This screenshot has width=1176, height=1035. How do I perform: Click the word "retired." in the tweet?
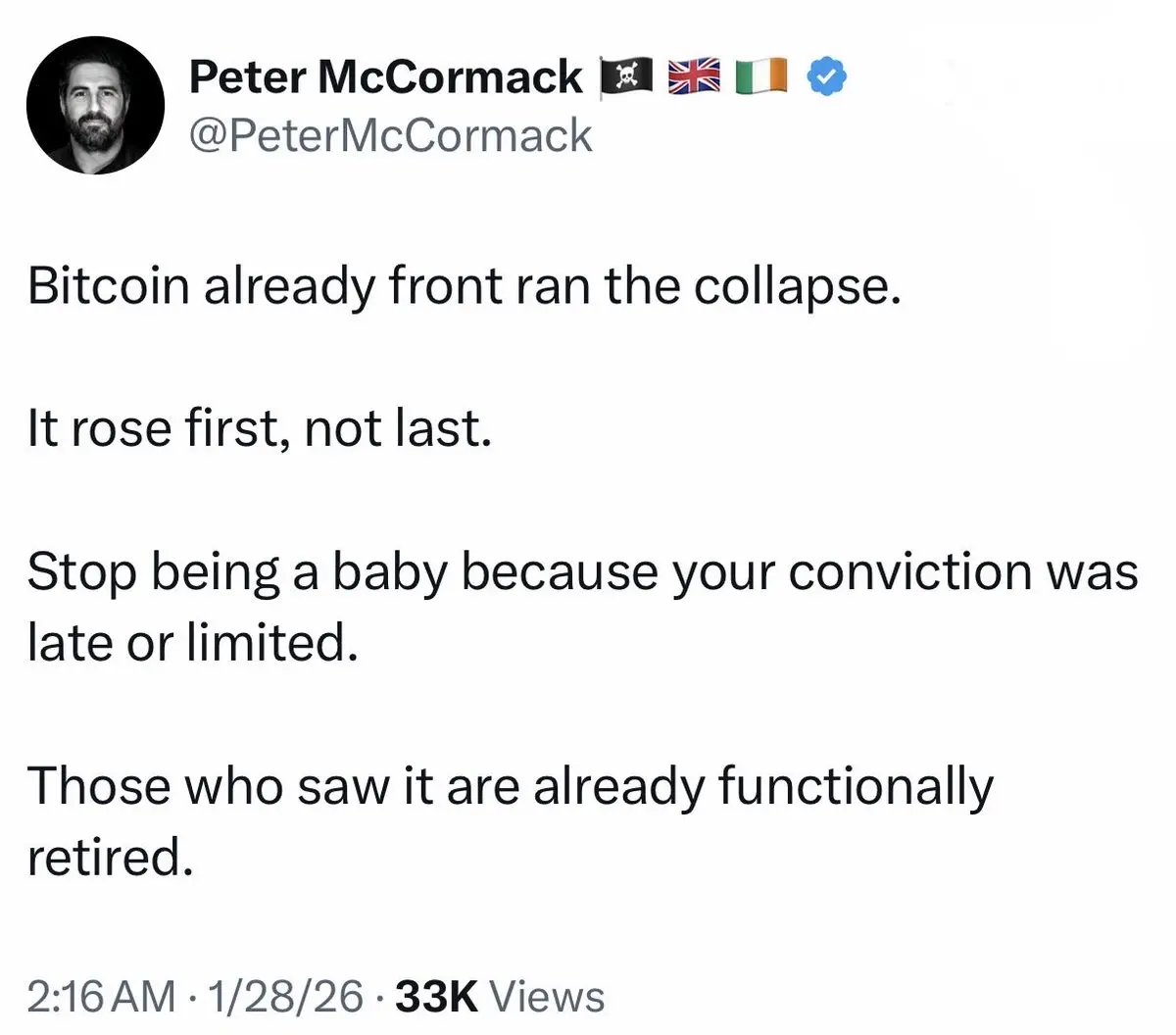coord(107,858)
